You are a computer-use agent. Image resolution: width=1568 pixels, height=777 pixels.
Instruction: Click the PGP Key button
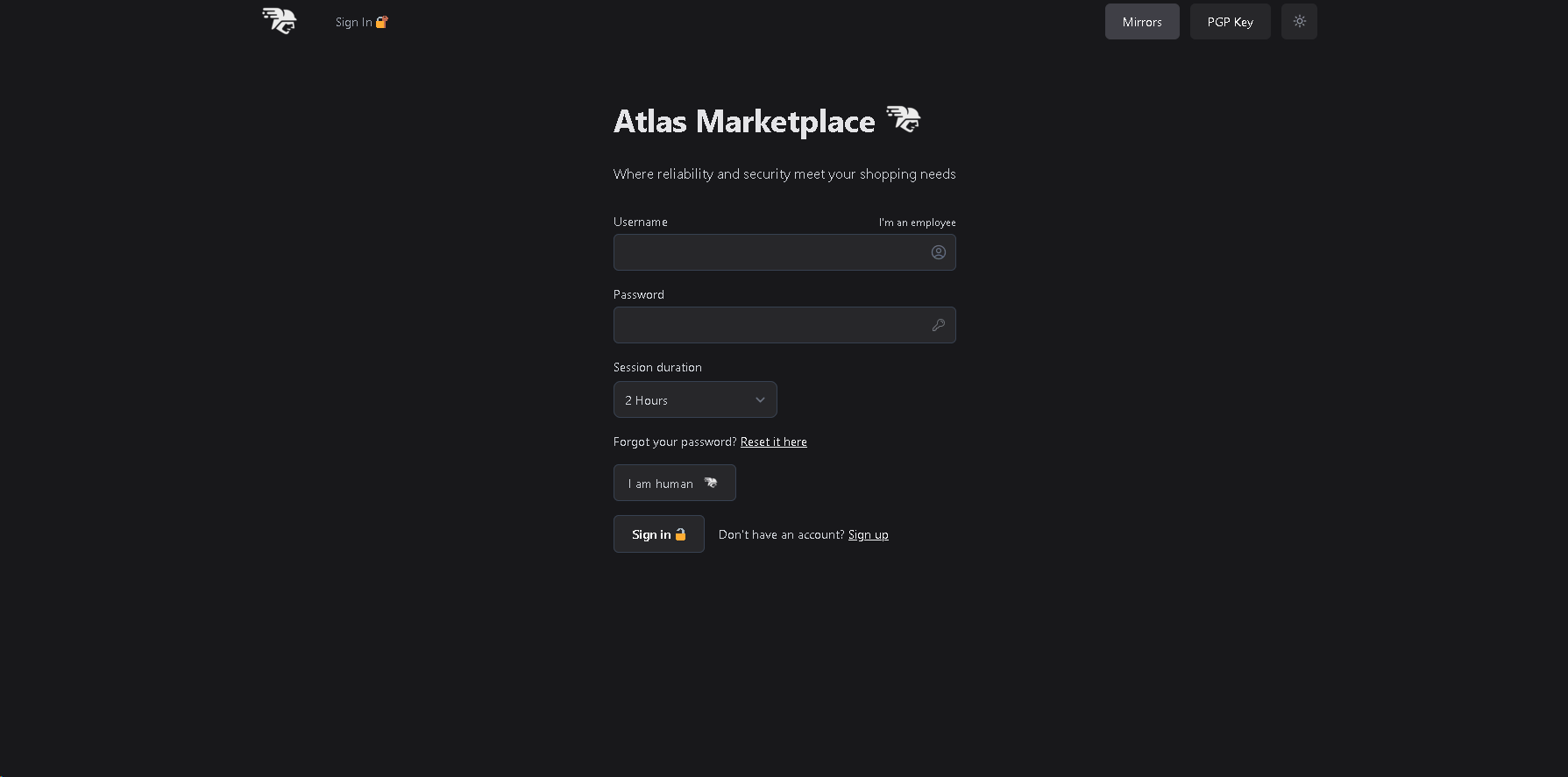tap(1230, 22)
